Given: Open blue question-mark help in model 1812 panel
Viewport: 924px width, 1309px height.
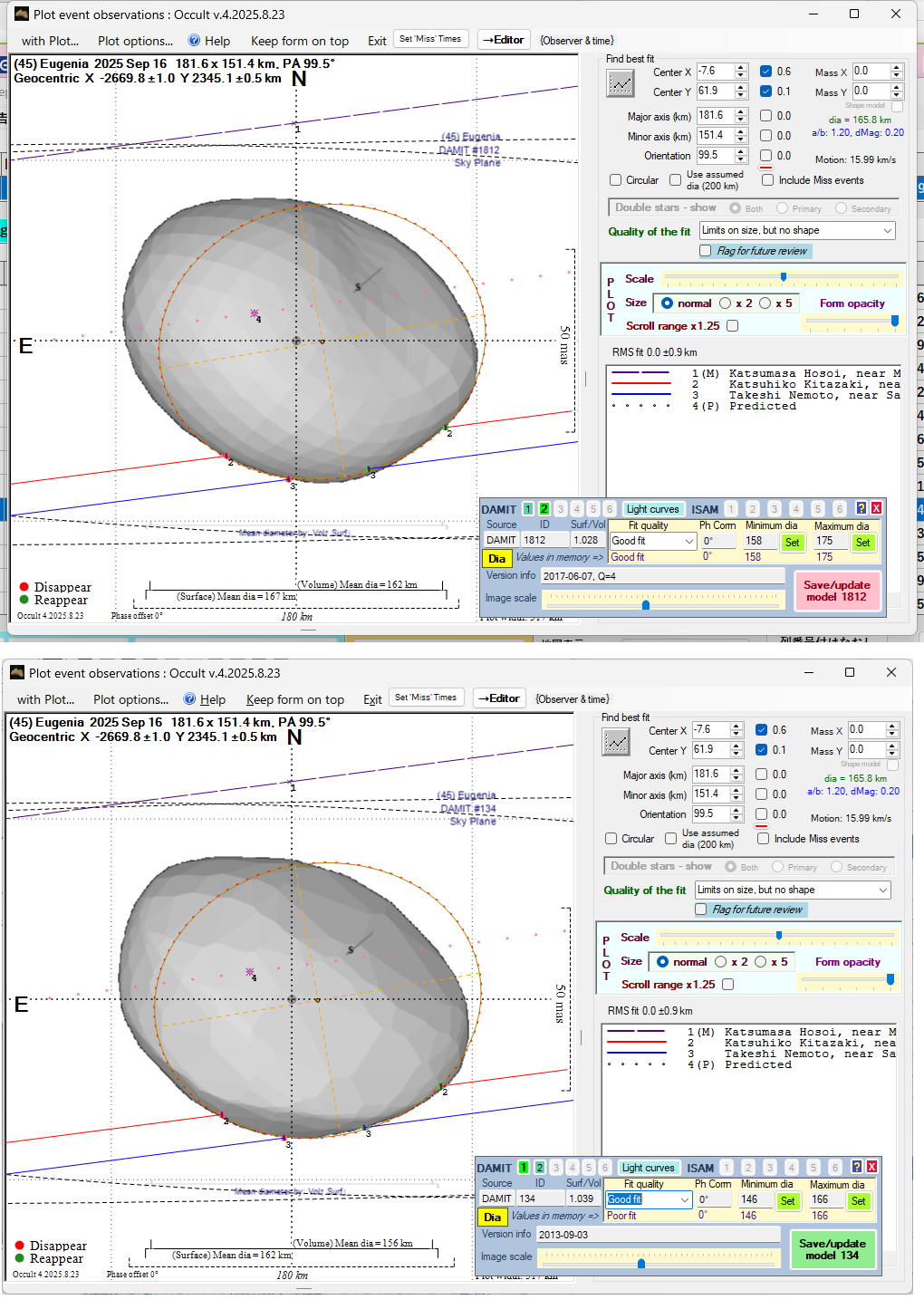Looking at the screenshot, I should (x=861, y=508).
